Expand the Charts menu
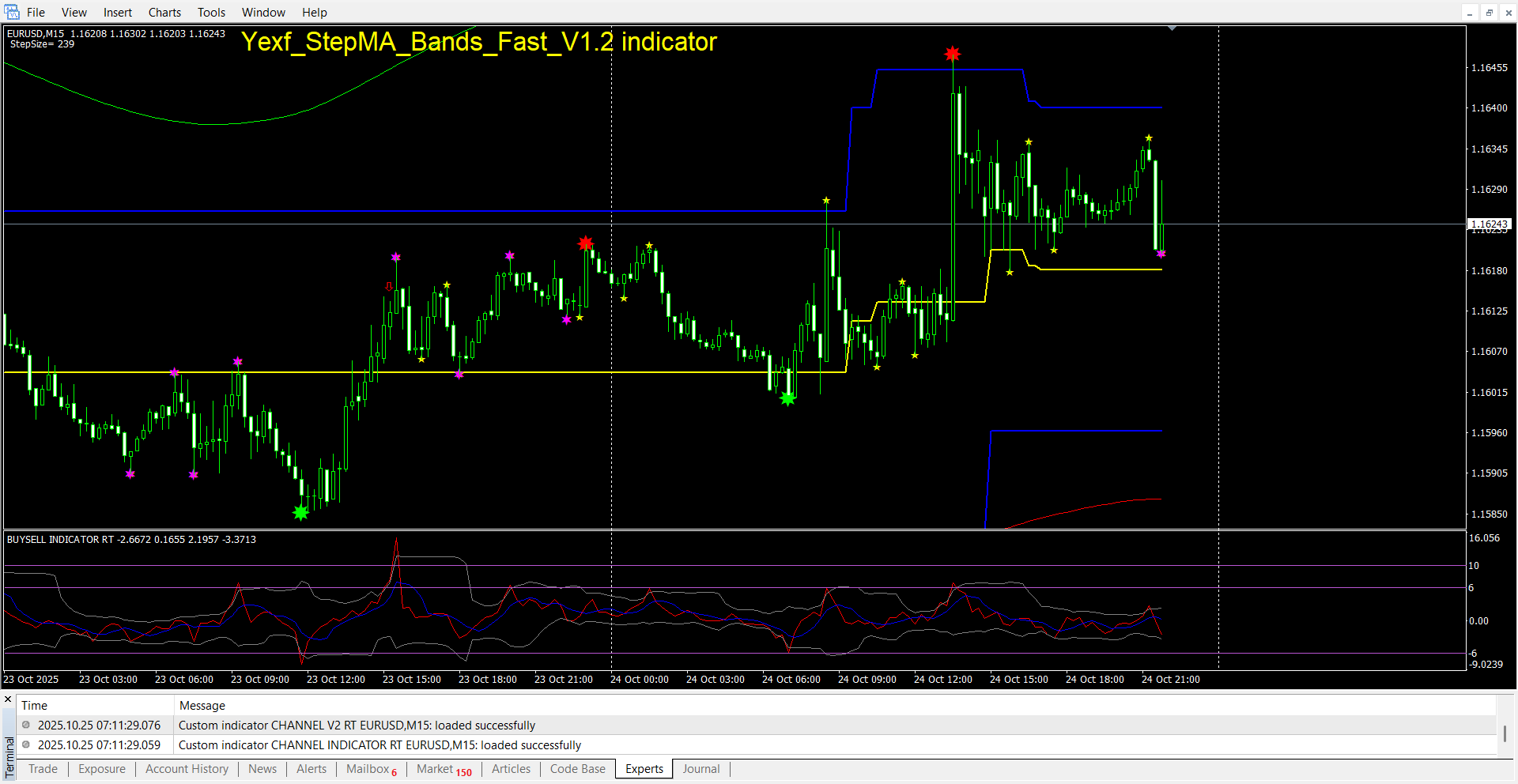Screen dimensions: 1518x784 164,13
